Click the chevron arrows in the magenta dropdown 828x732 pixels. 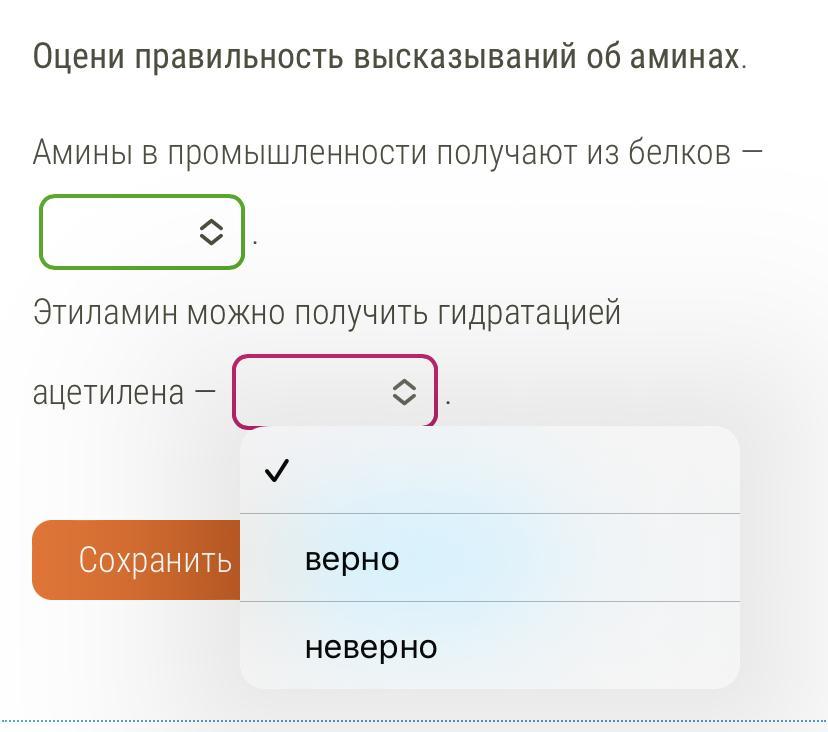(x=404, y=392)
